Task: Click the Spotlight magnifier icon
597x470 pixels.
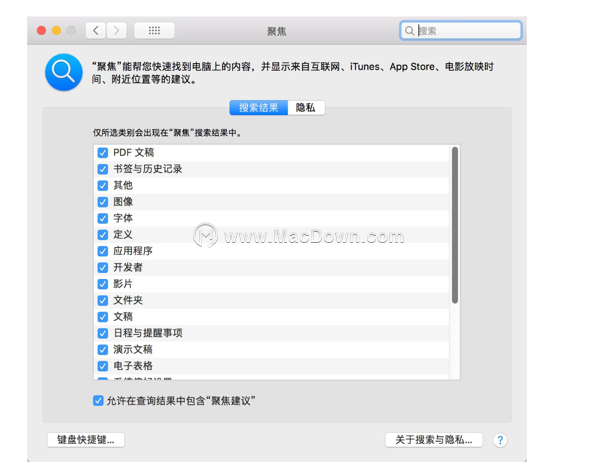Action: pyautogui.click(x=64, y=72)
